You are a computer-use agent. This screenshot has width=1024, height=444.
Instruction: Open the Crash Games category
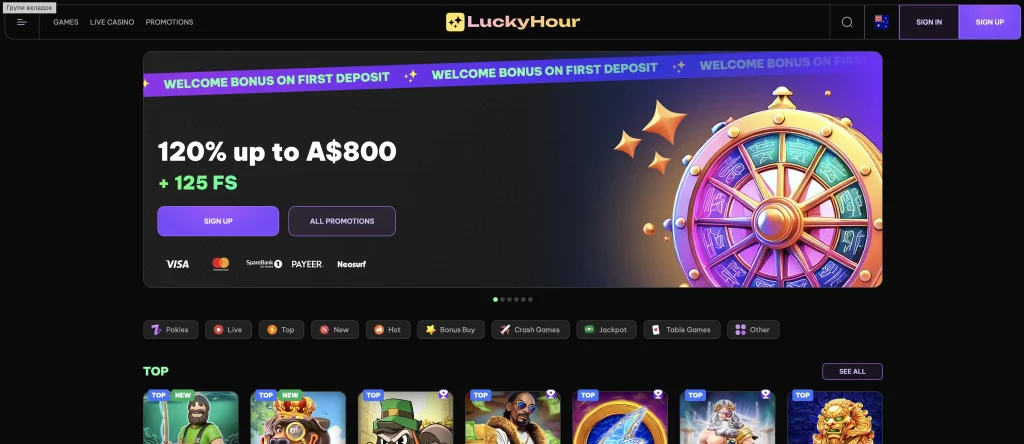tap(530, 330)
